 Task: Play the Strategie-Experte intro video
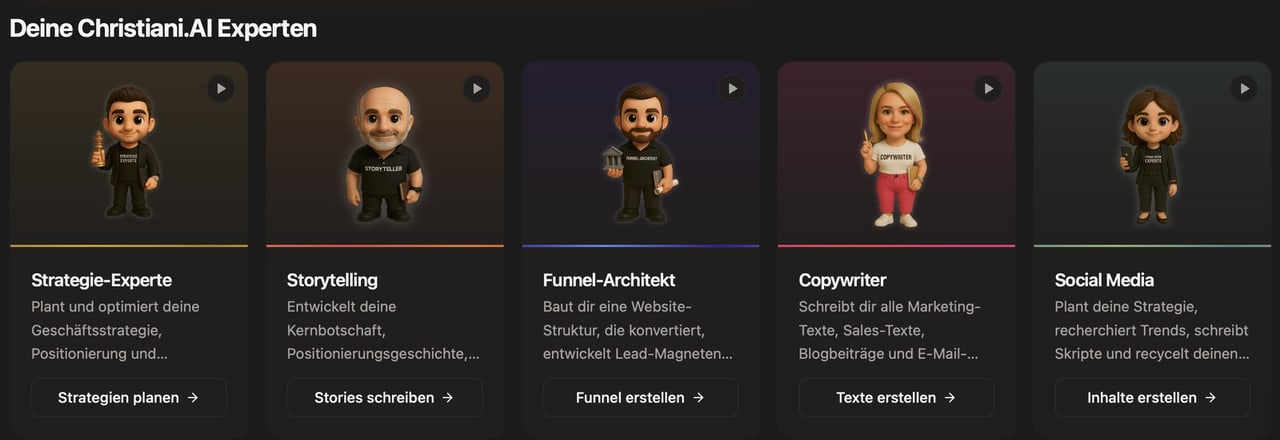point(221,88)
